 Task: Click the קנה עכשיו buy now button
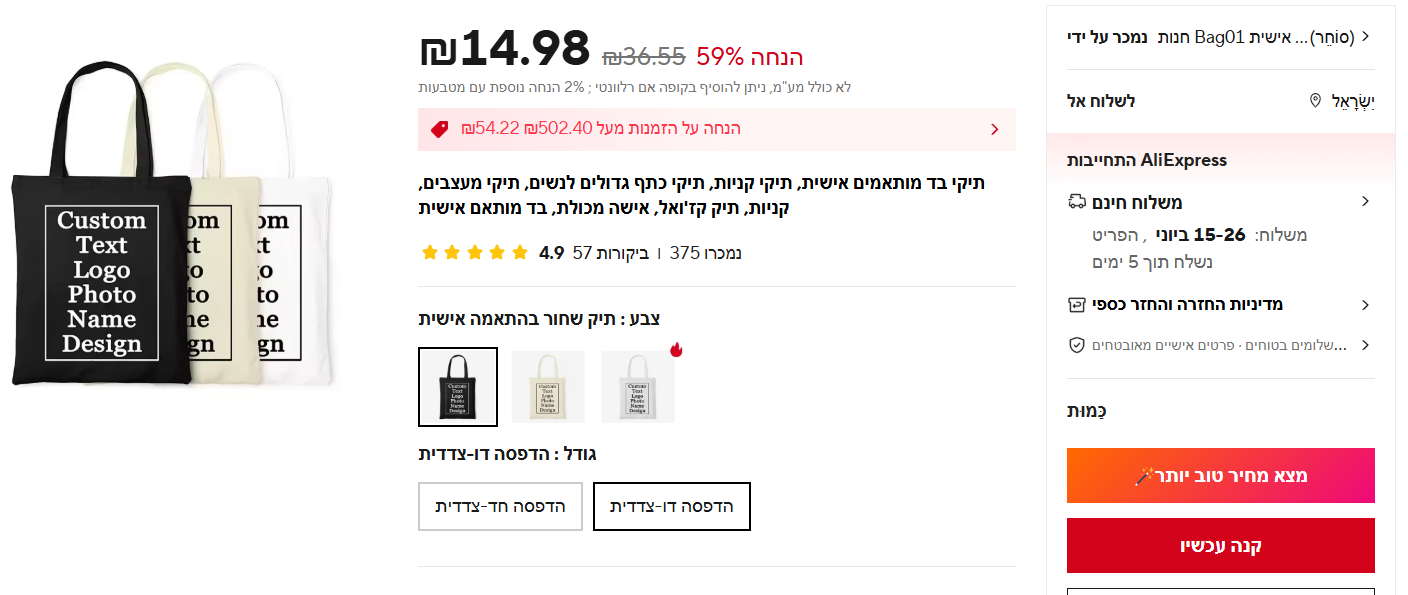1220,545
